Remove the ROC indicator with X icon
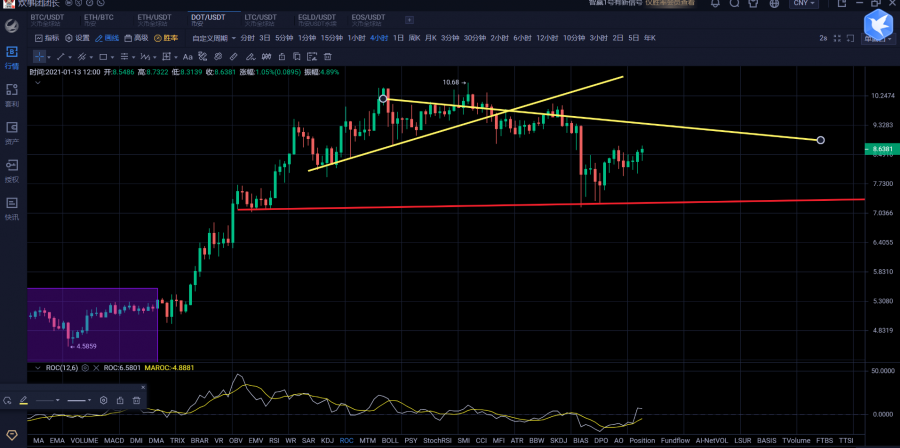This screenshot has width=900, height=448. [x=96, y=368]
